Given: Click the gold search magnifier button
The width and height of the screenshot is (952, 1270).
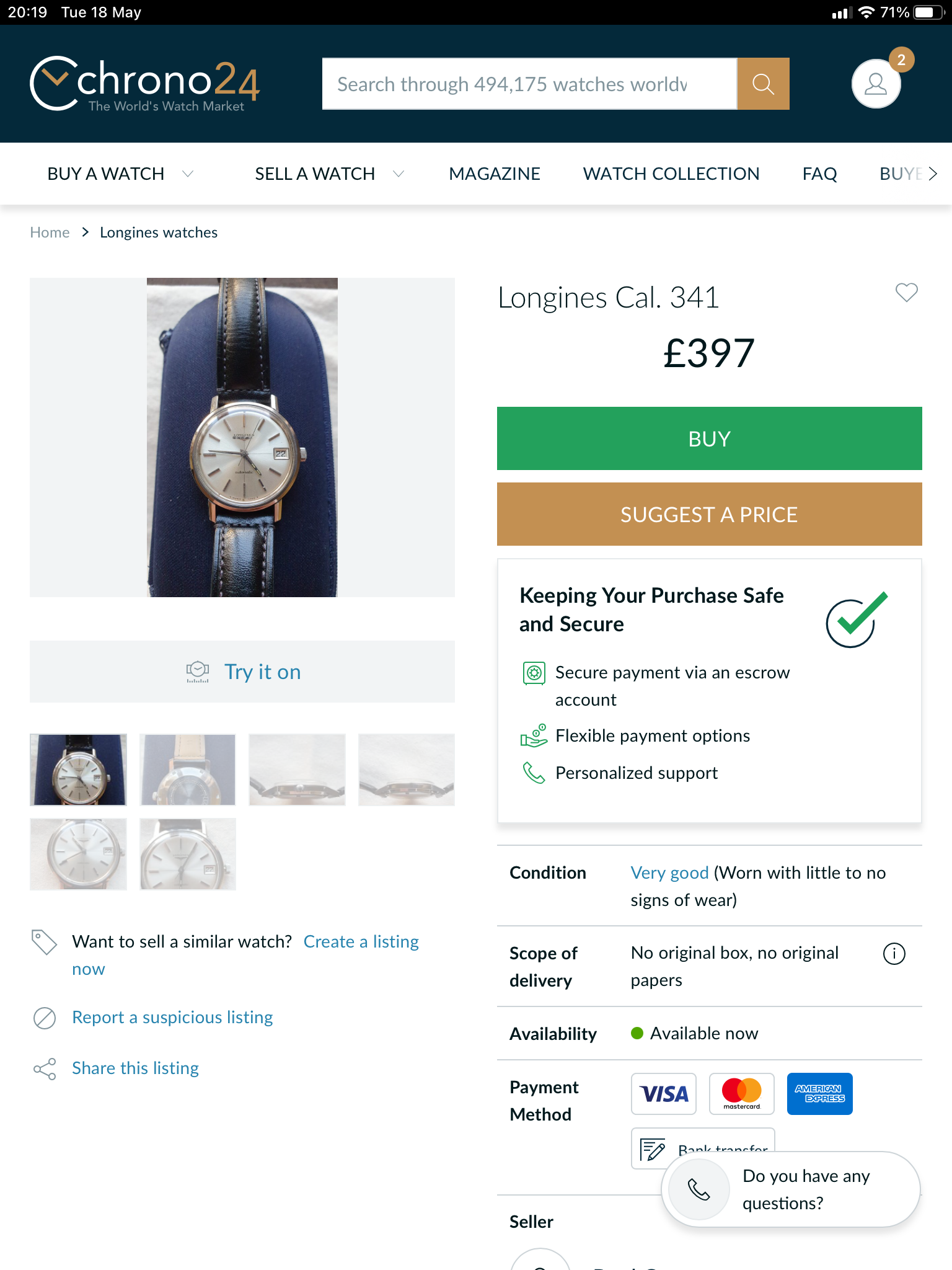Looking at the screenshot, I should [763, 84].
